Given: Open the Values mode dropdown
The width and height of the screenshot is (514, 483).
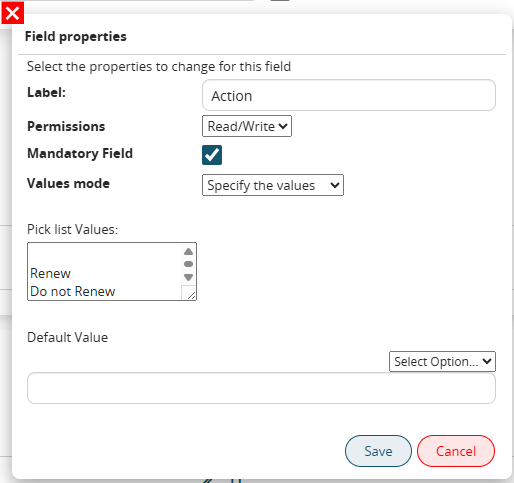Looking at the screenshot, I should [x=273, y=185].
